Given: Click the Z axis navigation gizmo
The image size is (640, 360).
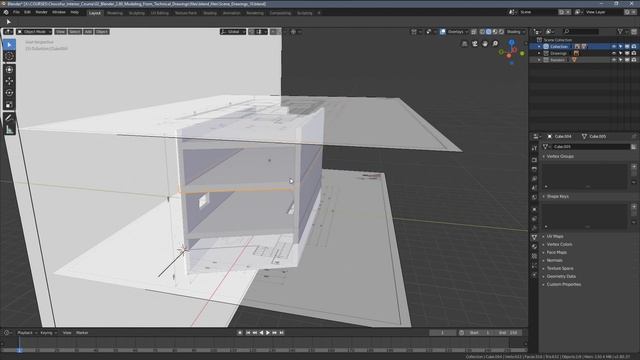Looking at the screenshot, I should (x=511, y=42).
